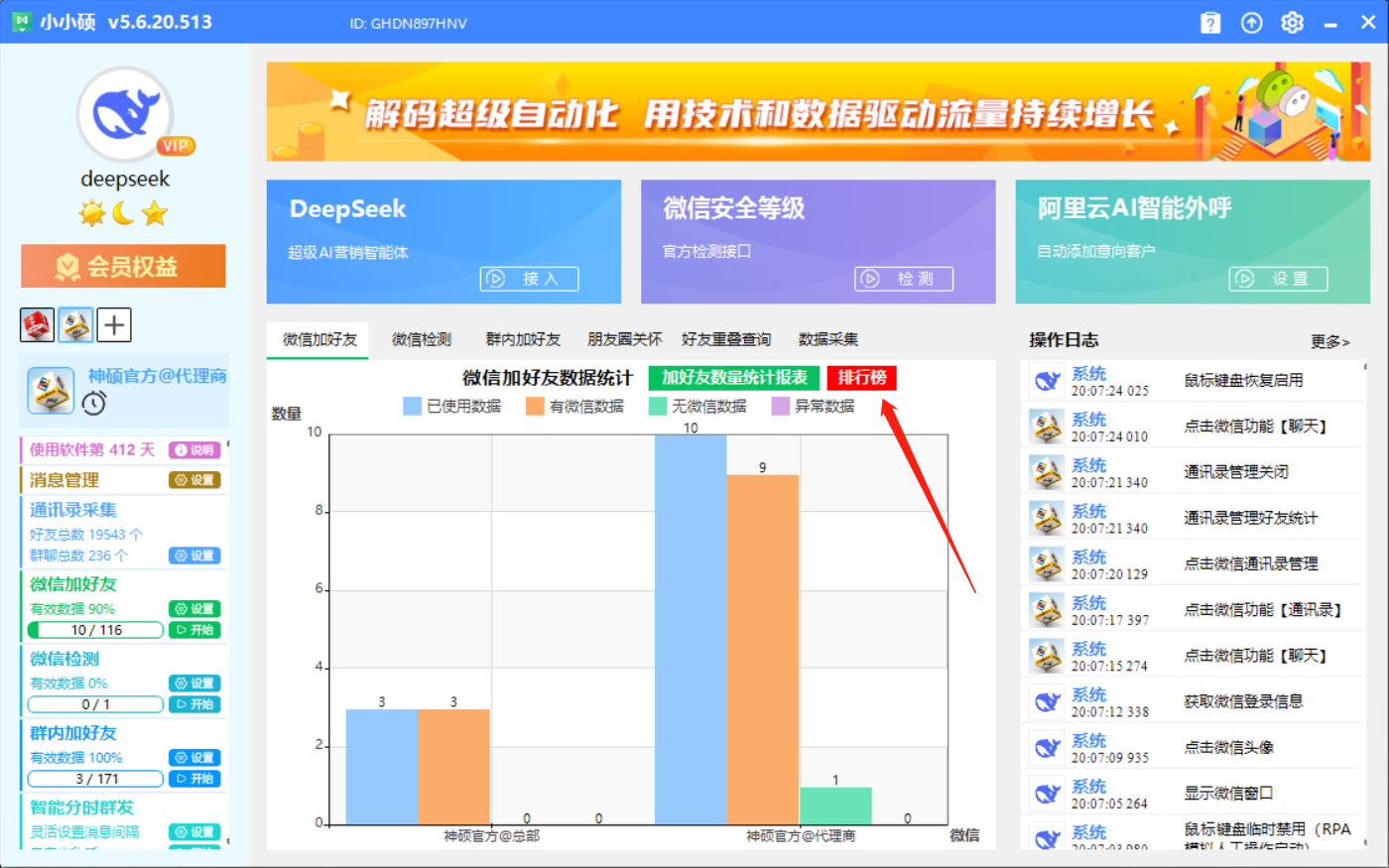
Task: Open the gear settings icon in title bar
Action: [1292, 22]
